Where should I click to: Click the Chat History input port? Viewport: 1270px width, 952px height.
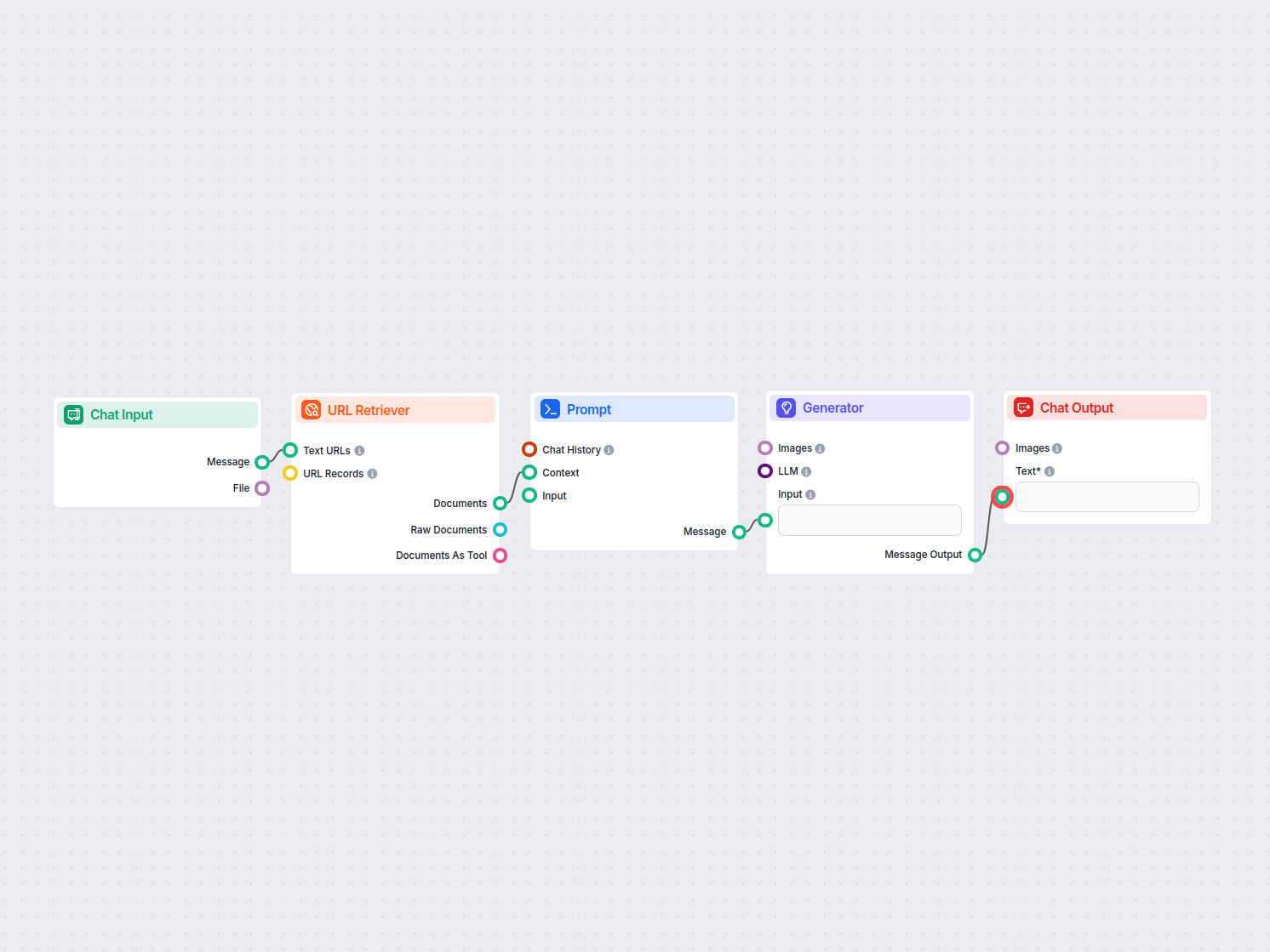(x=529, y=449)
